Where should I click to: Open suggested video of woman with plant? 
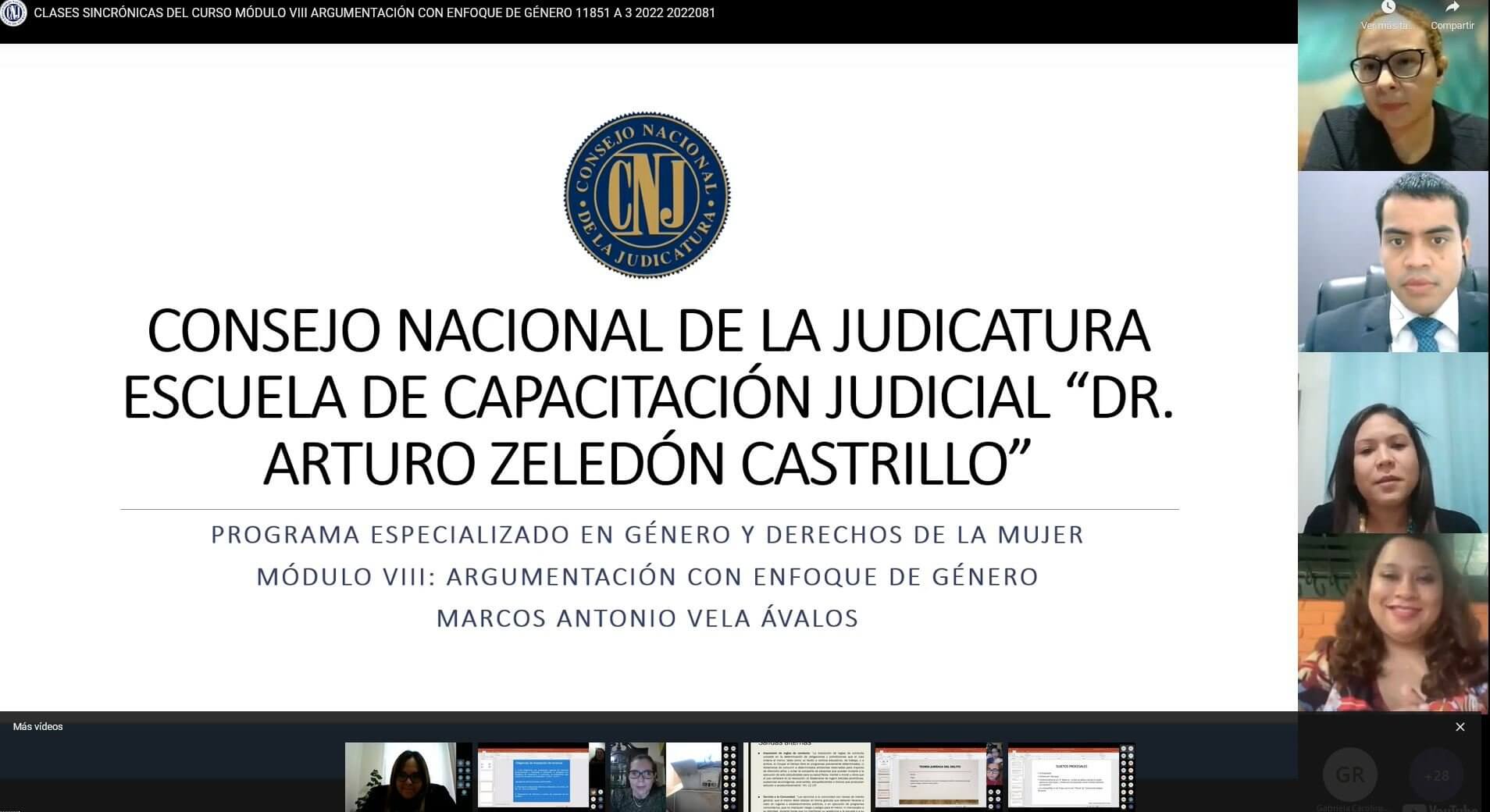[x=408, y=777]
